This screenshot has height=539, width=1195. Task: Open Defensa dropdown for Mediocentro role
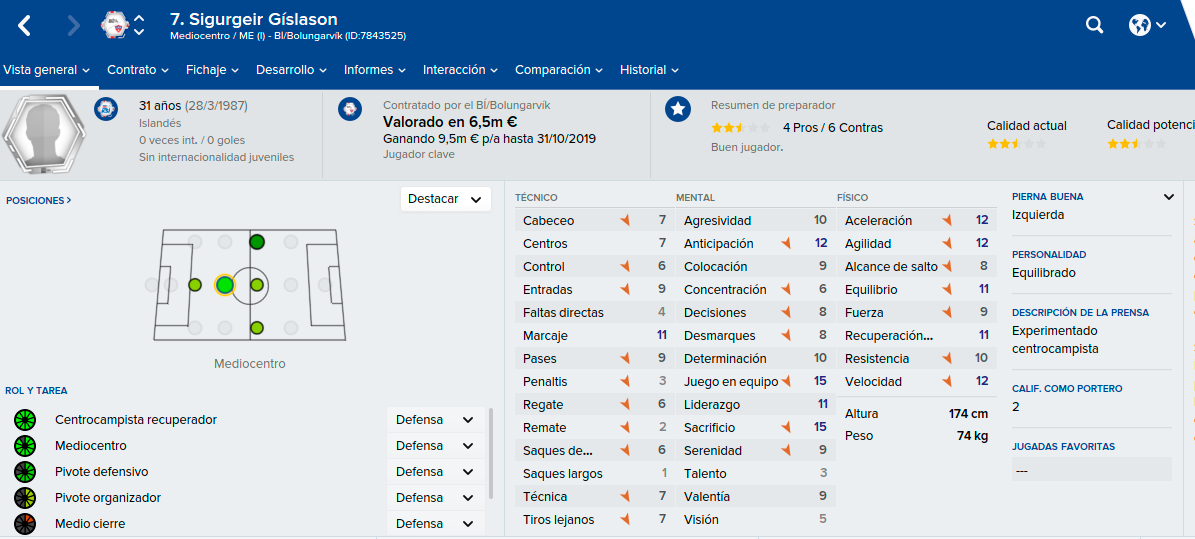coord(435,446)
